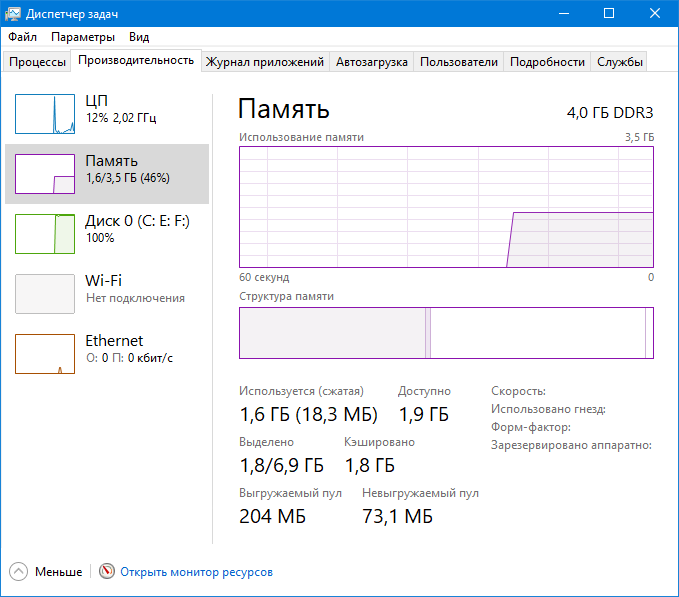Click the memory usage graph area
Image resolution: width=679 pixels, height=597 pixels.
446,207
